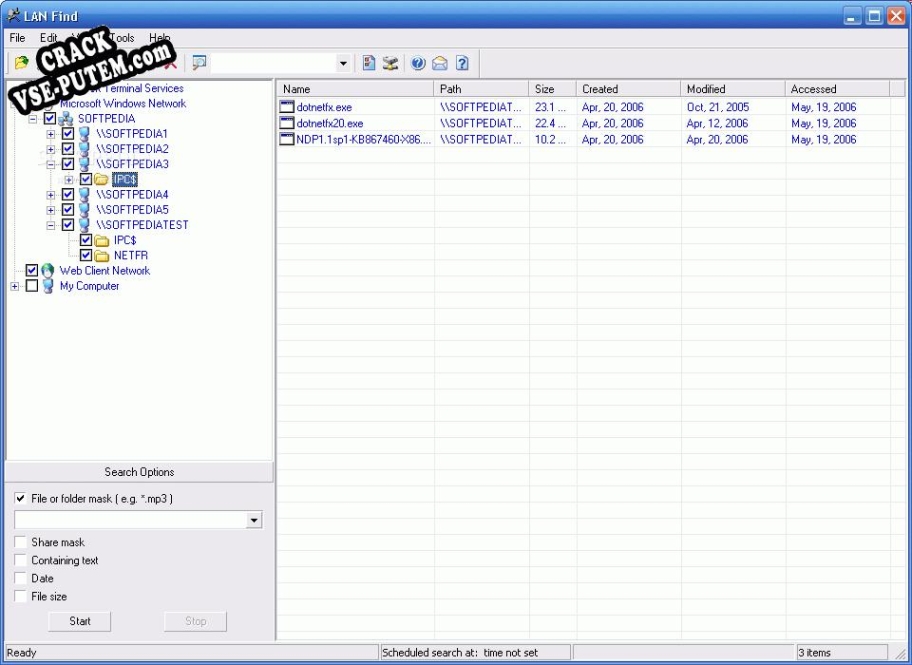
Task: Sort results by the Accessed column
Action: 837,89
